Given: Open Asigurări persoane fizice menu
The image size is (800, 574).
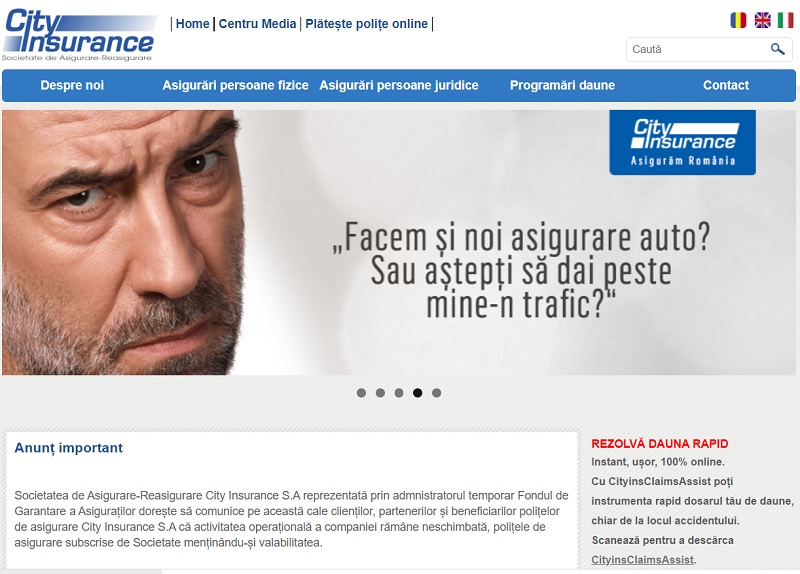Looking at the screenshot, I should click(x=235, y=85).
